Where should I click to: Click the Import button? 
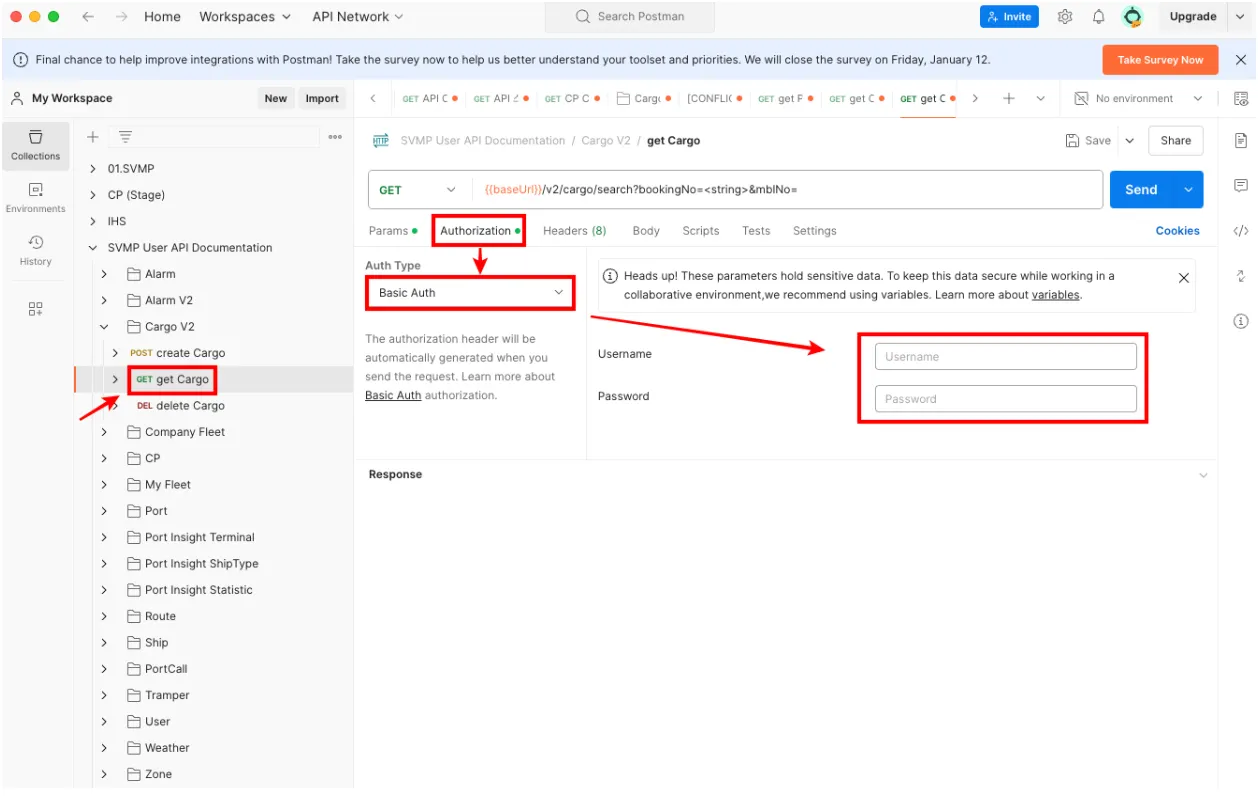(x=322, y=99)
